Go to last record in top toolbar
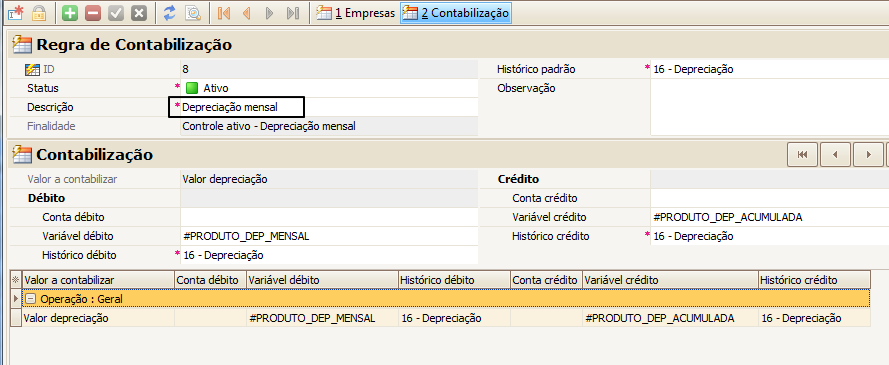Viewport: 889px width, 365px height. tap(293, 12)
